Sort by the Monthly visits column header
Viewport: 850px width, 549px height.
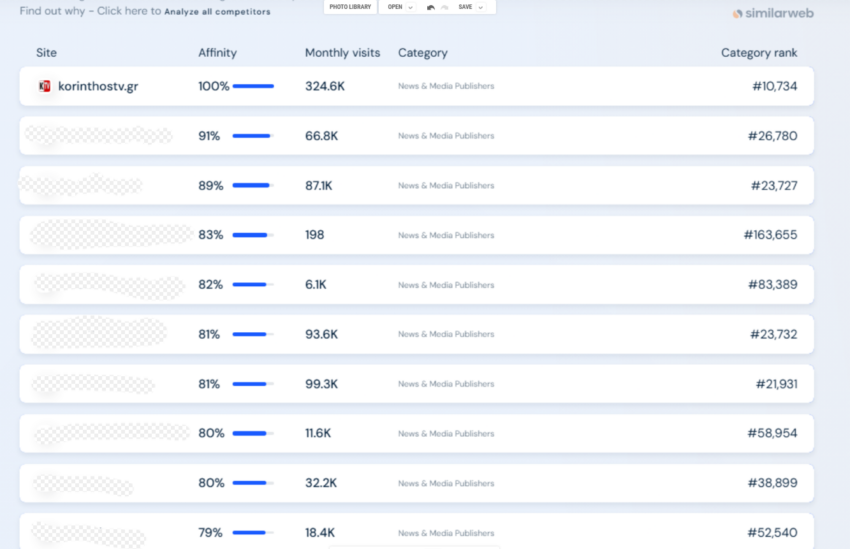pyautogui.click(x=343, y=53)
